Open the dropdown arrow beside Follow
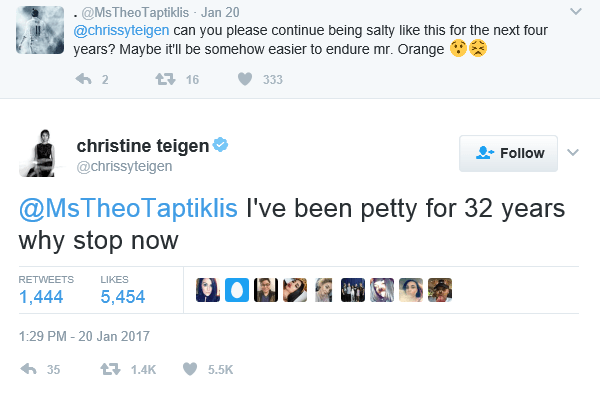The height and width of the screenshot is (404, 600). coord(573,153)
